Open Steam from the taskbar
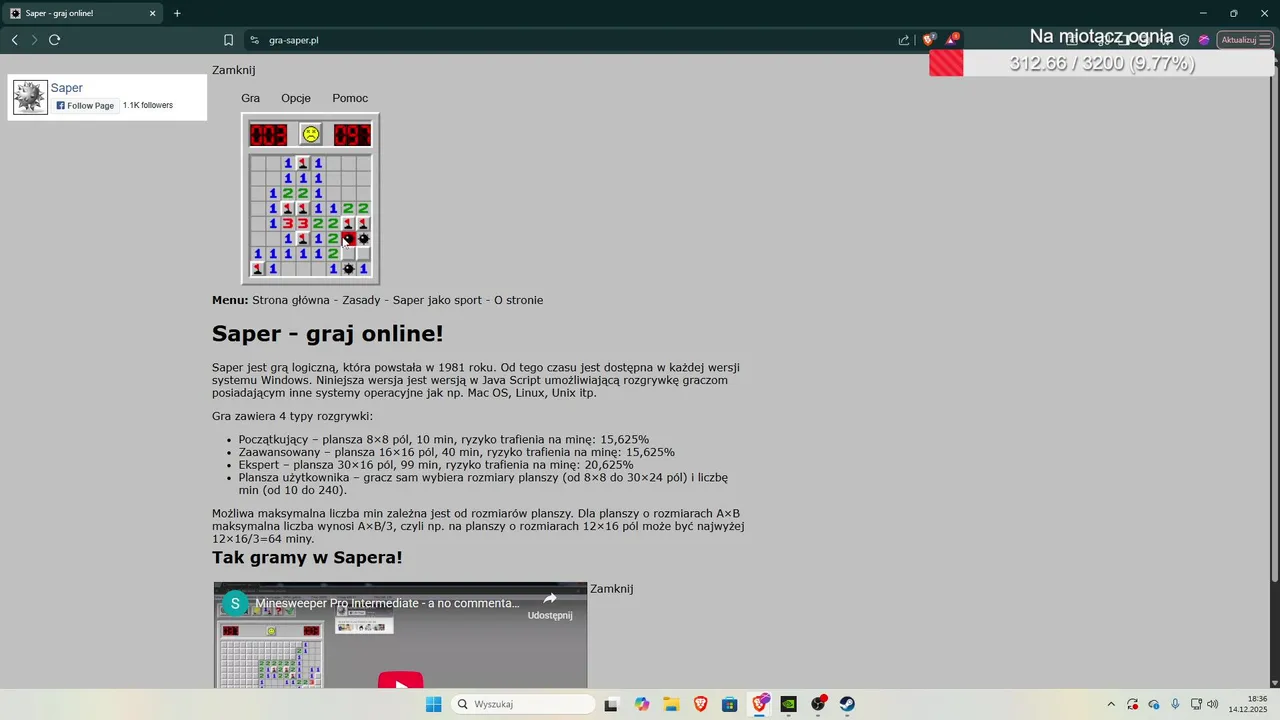 (x=847, y=704)
